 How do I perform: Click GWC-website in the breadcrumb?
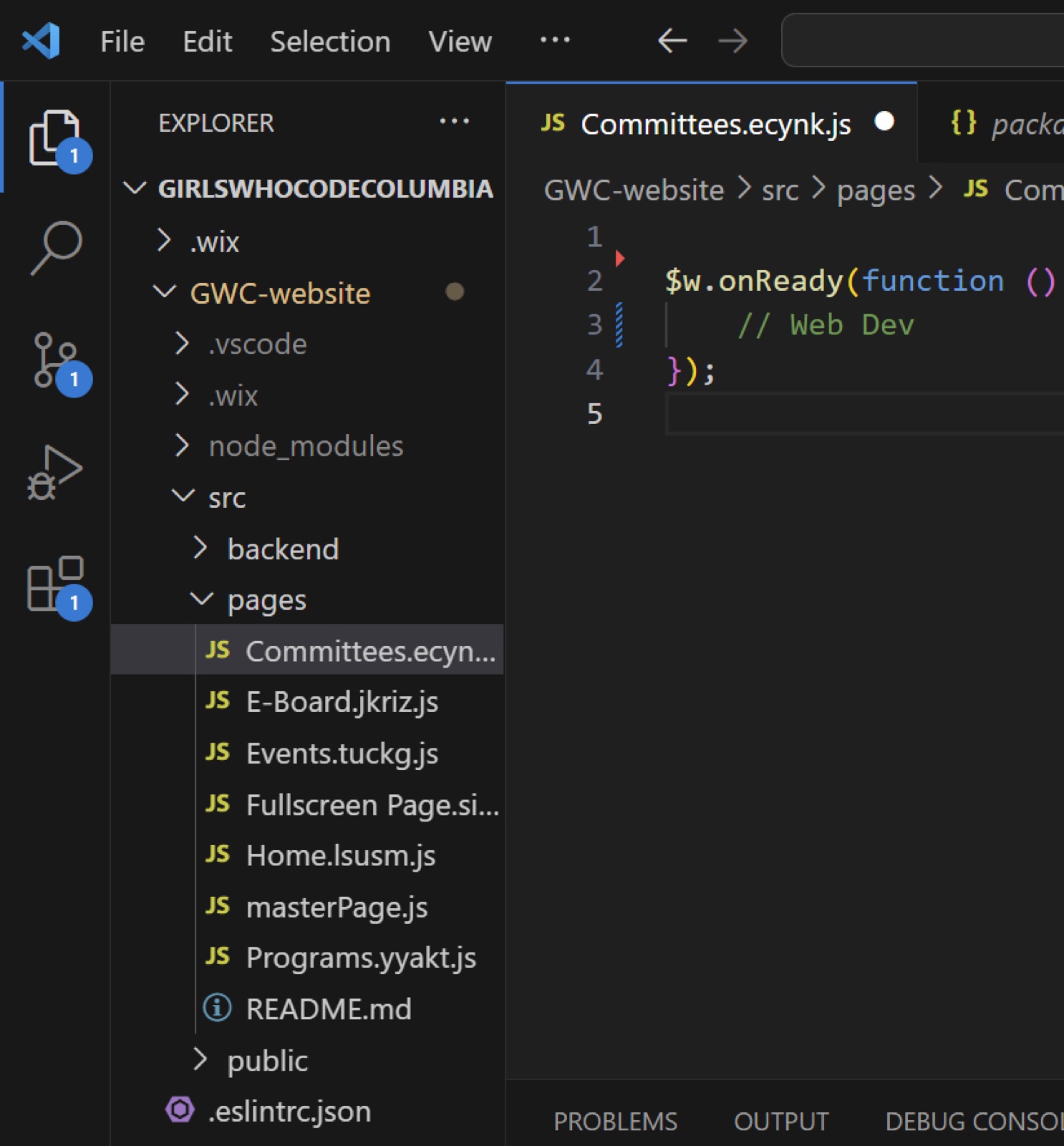(634, 190)
